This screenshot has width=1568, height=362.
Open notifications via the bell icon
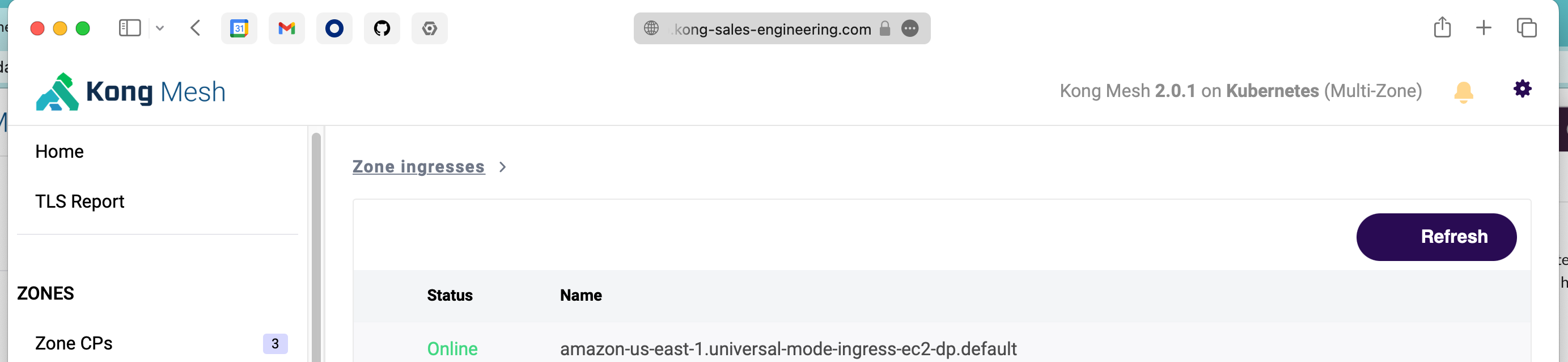click(x=1464, y=90)
